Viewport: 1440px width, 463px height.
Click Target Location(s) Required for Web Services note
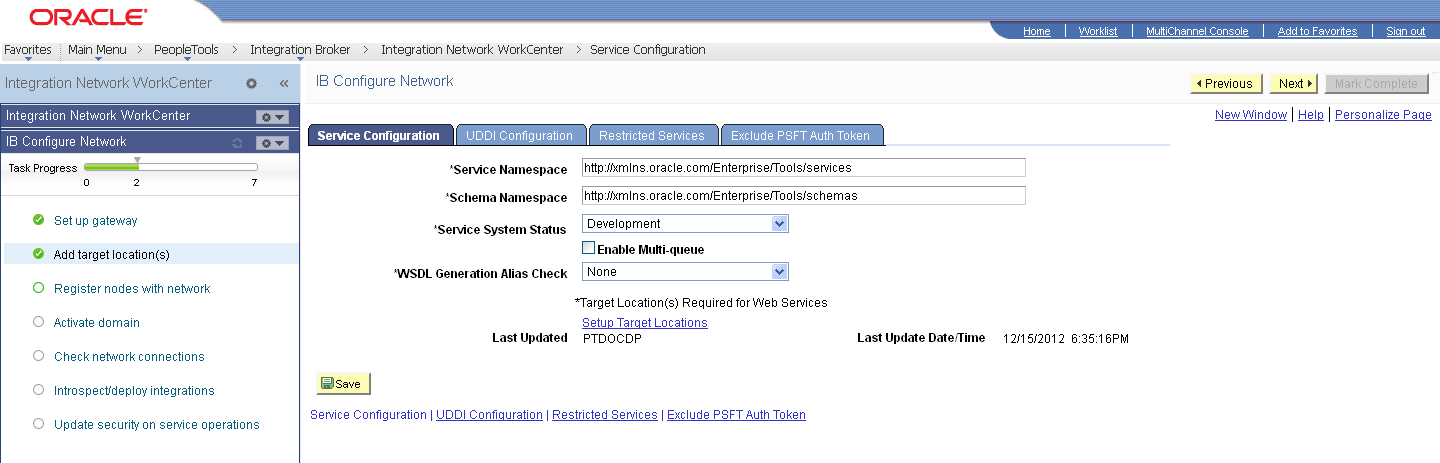(701, 302)
